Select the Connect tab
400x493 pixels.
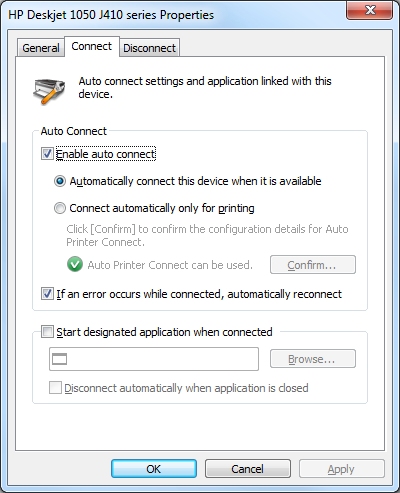92,46
